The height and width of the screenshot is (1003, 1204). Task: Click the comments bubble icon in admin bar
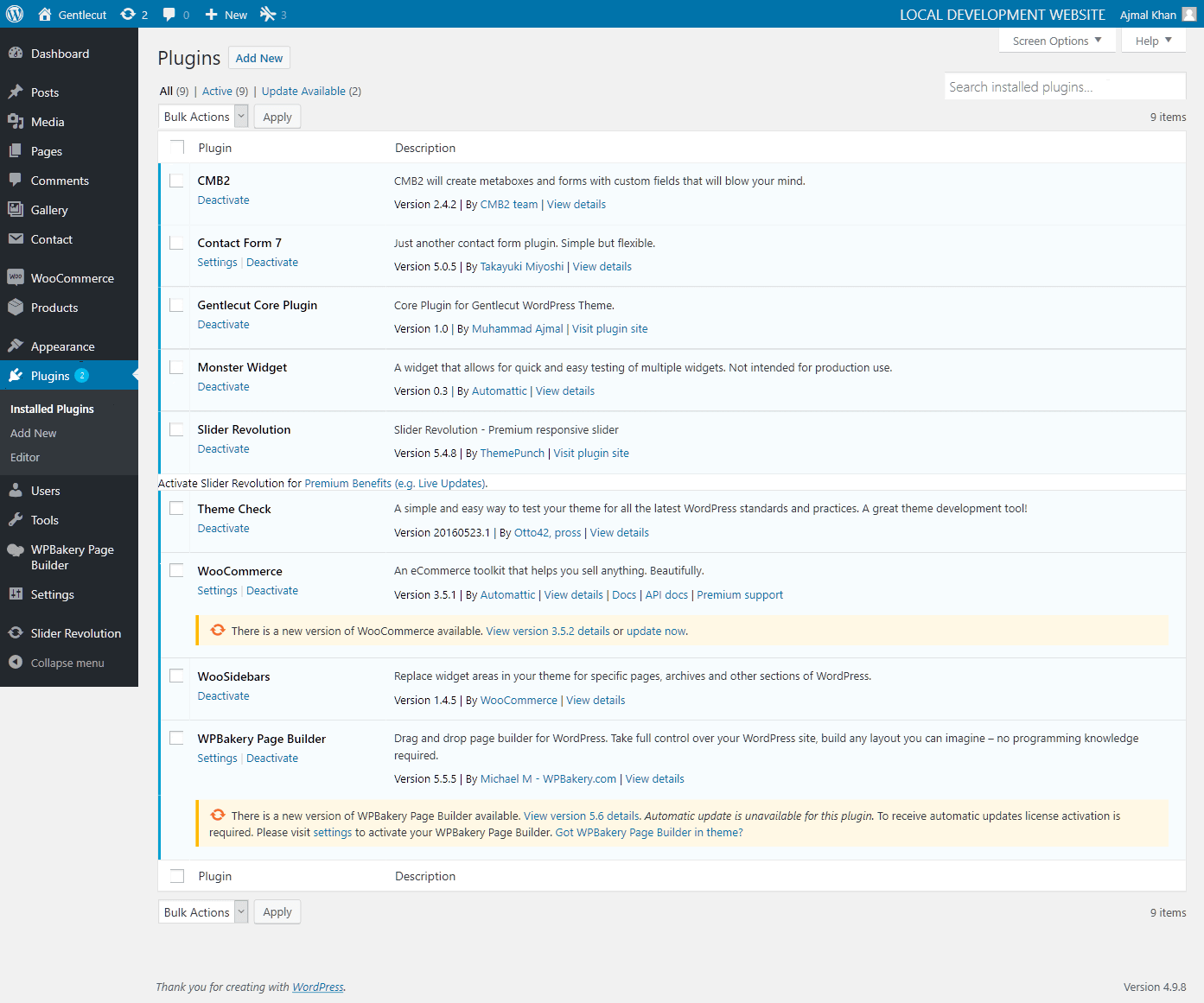[x=169, y=15]
